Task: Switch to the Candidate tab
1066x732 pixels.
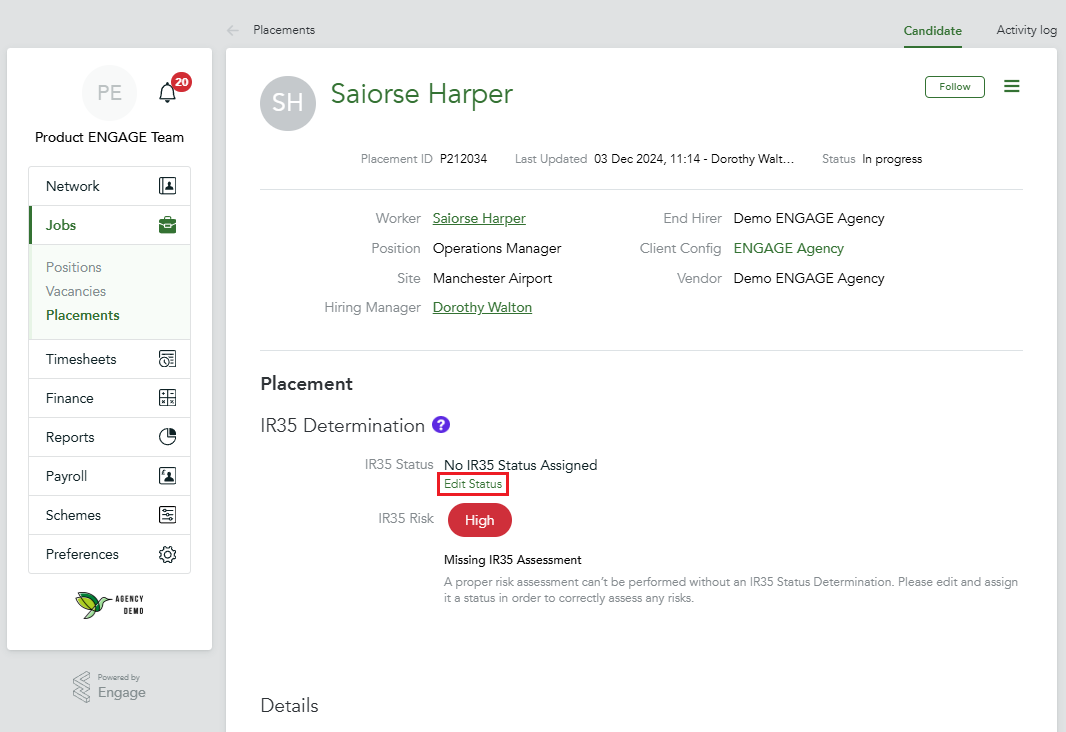Action: 932,31
